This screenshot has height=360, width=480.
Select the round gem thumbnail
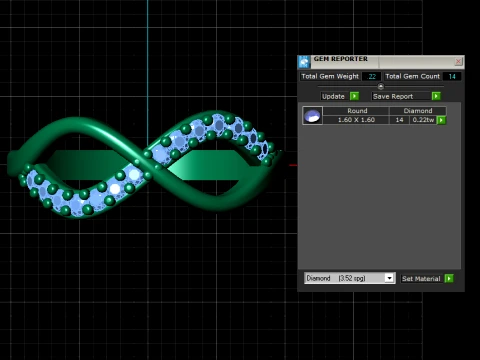coord(312,116)
